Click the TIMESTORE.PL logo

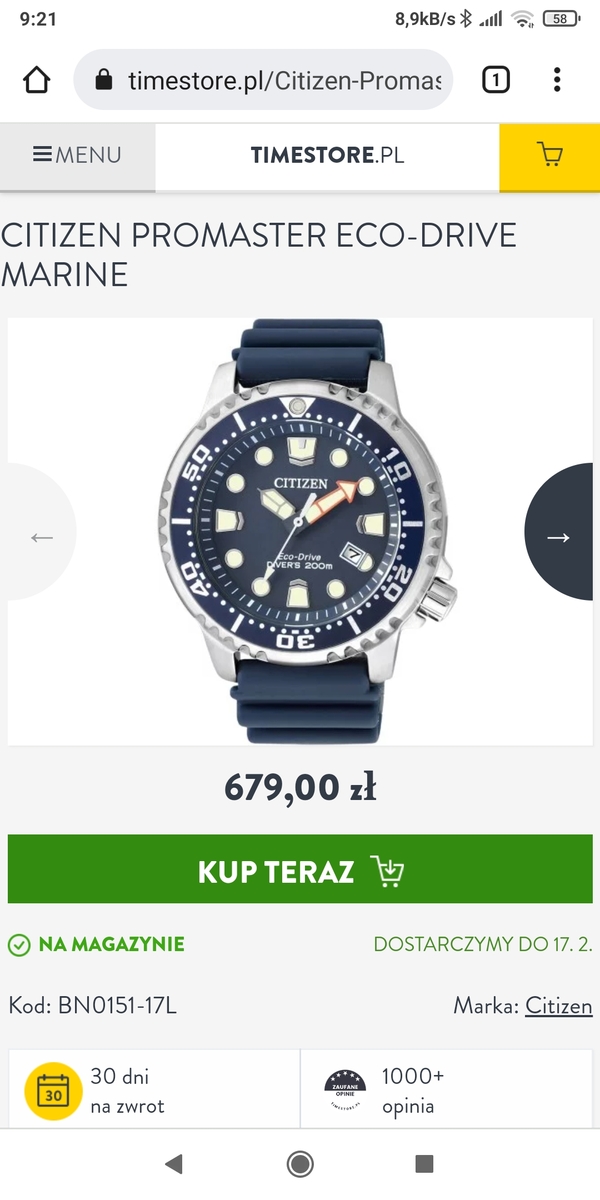[x=327, y=155]
